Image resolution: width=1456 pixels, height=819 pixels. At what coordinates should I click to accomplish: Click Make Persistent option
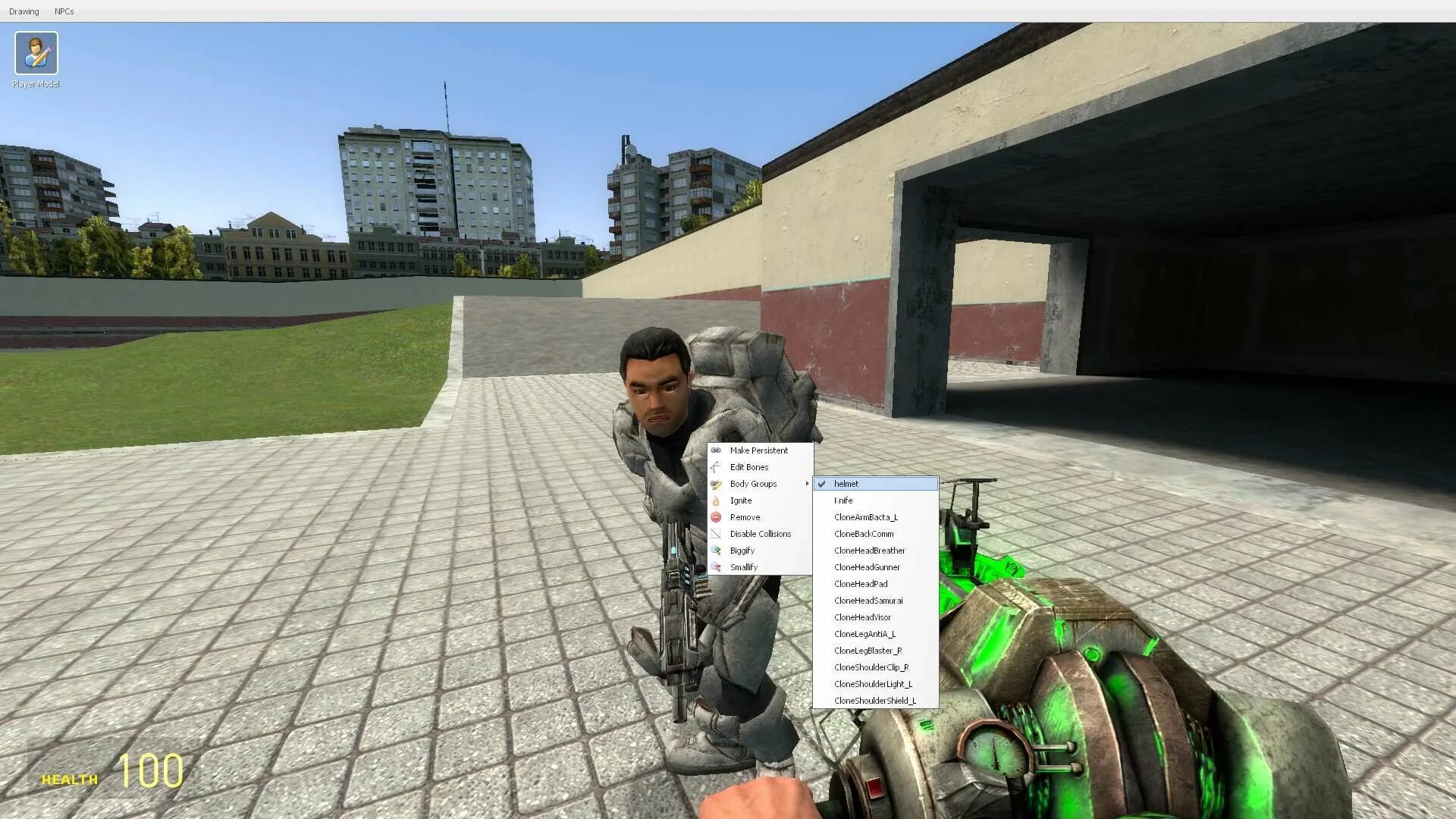(x=759, y=450)
